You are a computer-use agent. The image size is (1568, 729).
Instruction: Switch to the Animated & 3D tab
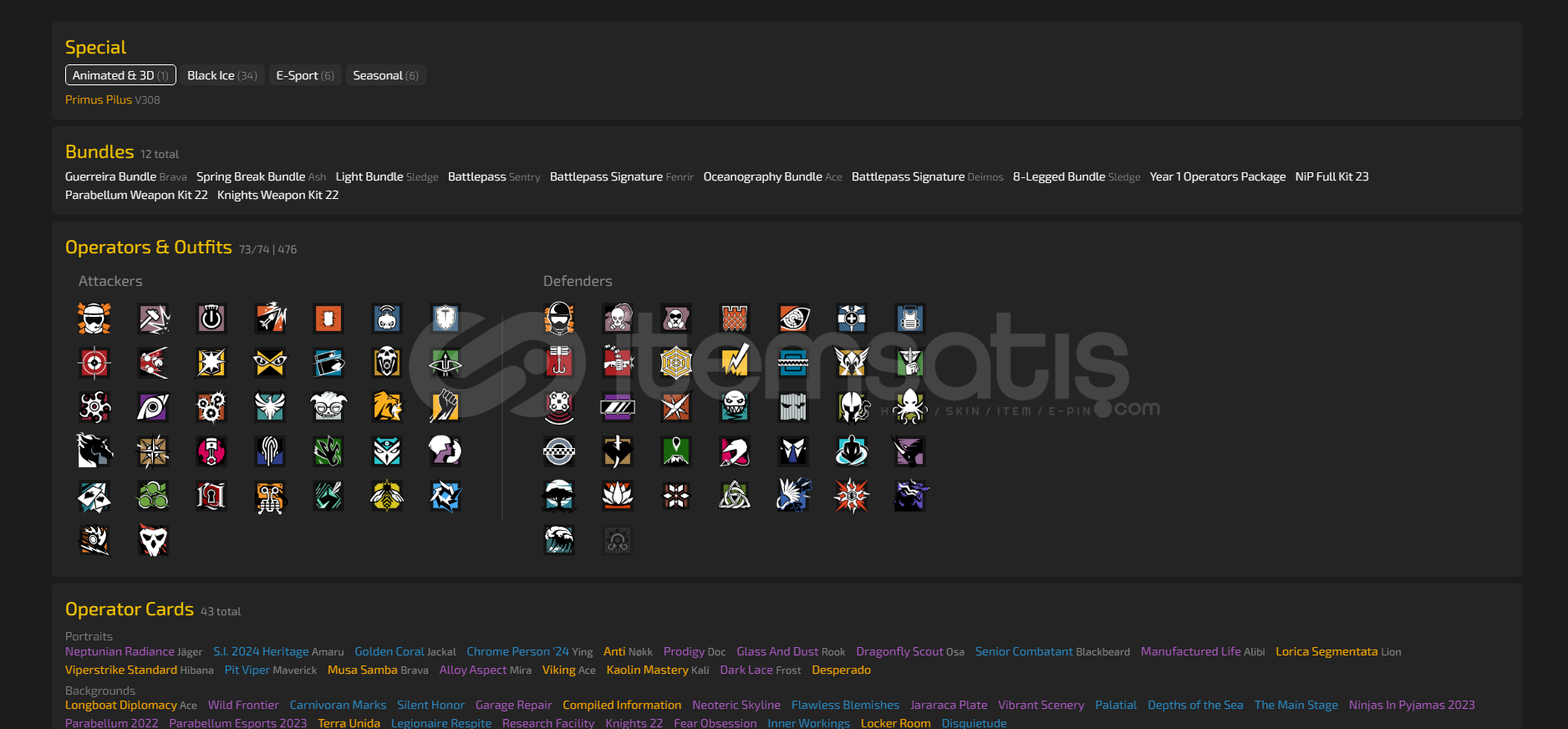(120, 75)
